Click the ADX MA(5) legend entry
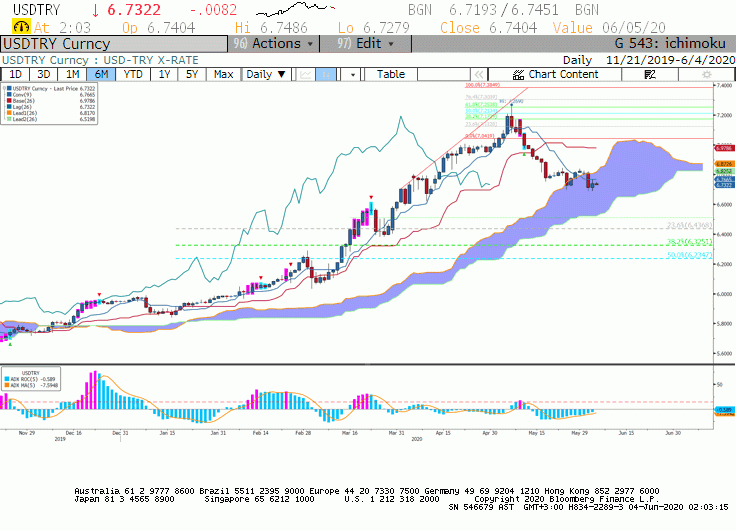The width and height of the screenshot is (736, 530). pyautogui.click(x=31, y=385)
